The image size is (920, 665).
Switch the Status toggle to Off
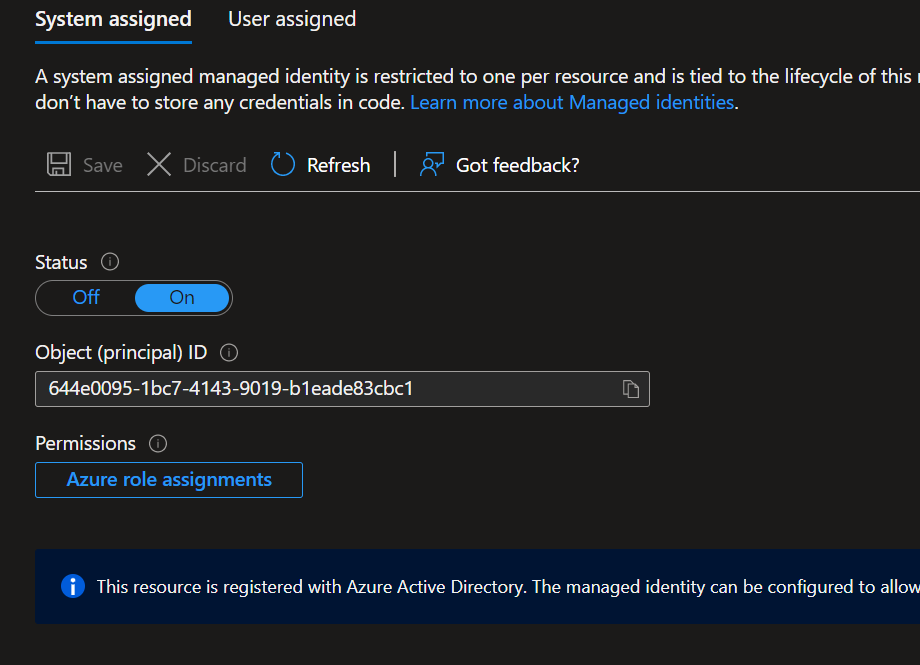coord(87,297)
